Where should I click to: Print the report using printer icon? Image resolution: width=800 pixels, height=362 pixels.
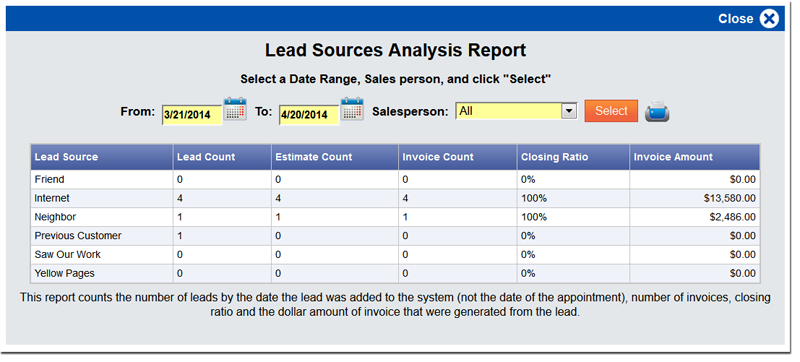(657, 112)
